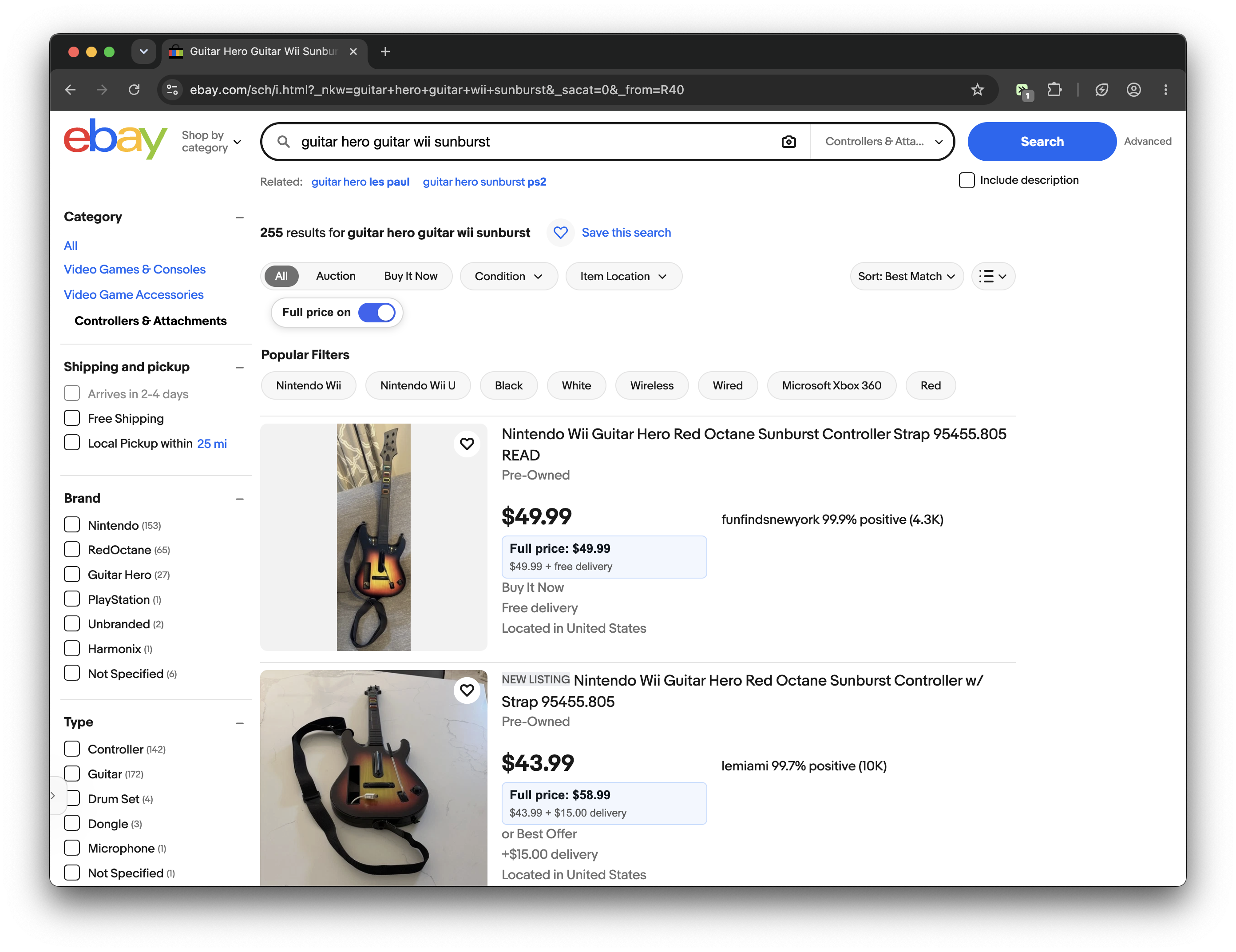Click the browser address bar URL
This screenshot has width=1236, height=952.
point(437,89)
